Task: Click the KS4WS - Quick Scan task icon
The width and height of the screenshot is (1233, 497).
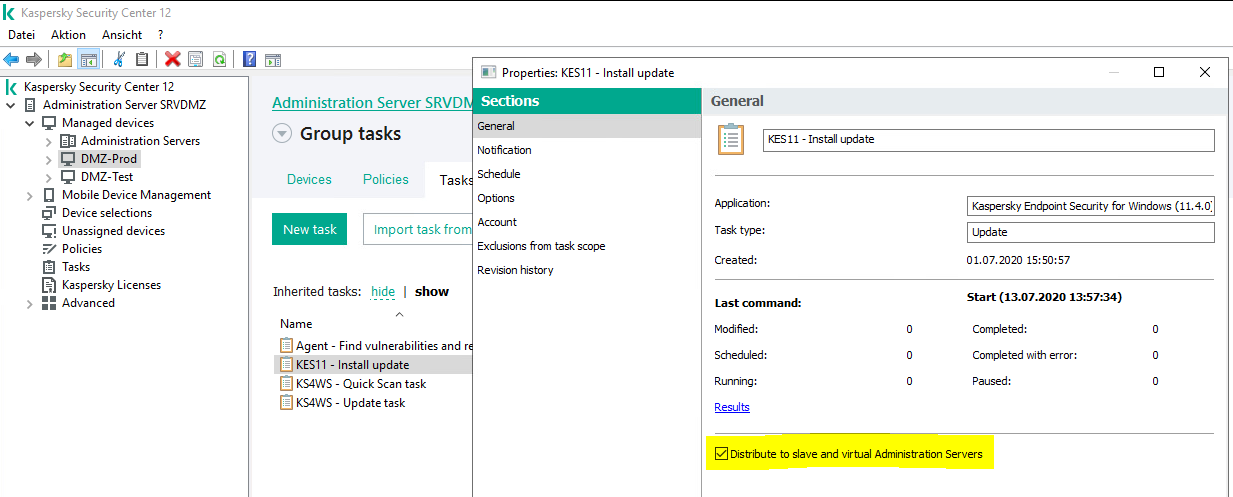Action: click(286, 384)
